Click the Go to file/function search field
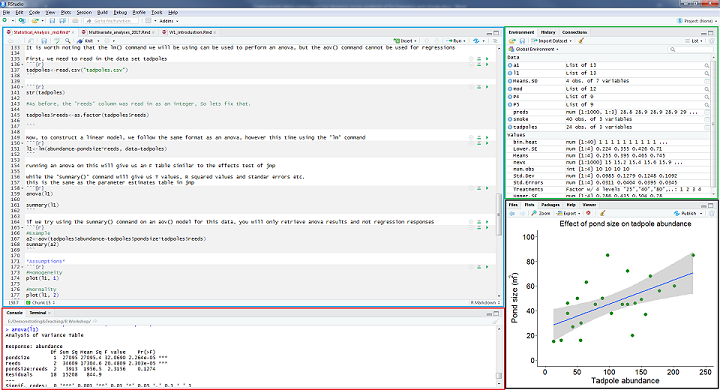Screen dimensions: 720x390 (112, 21)
